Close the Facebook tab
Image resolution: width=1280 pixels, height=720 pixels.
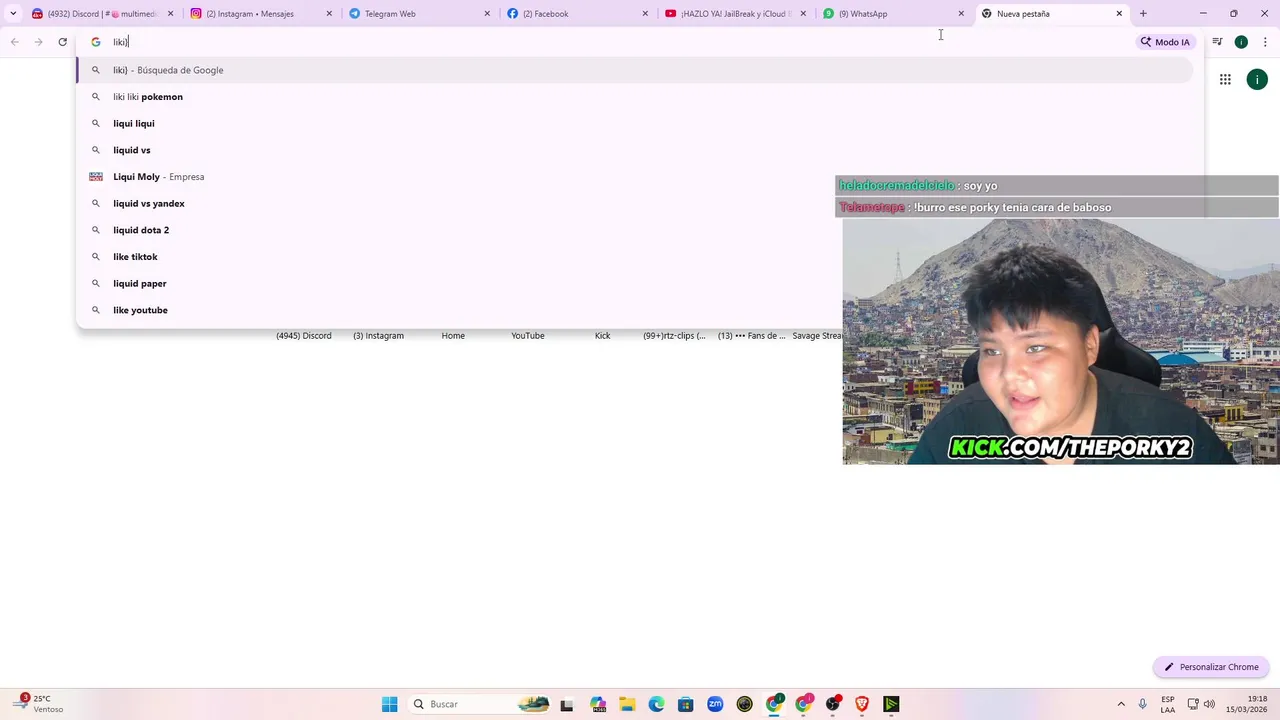click(645, 14)
